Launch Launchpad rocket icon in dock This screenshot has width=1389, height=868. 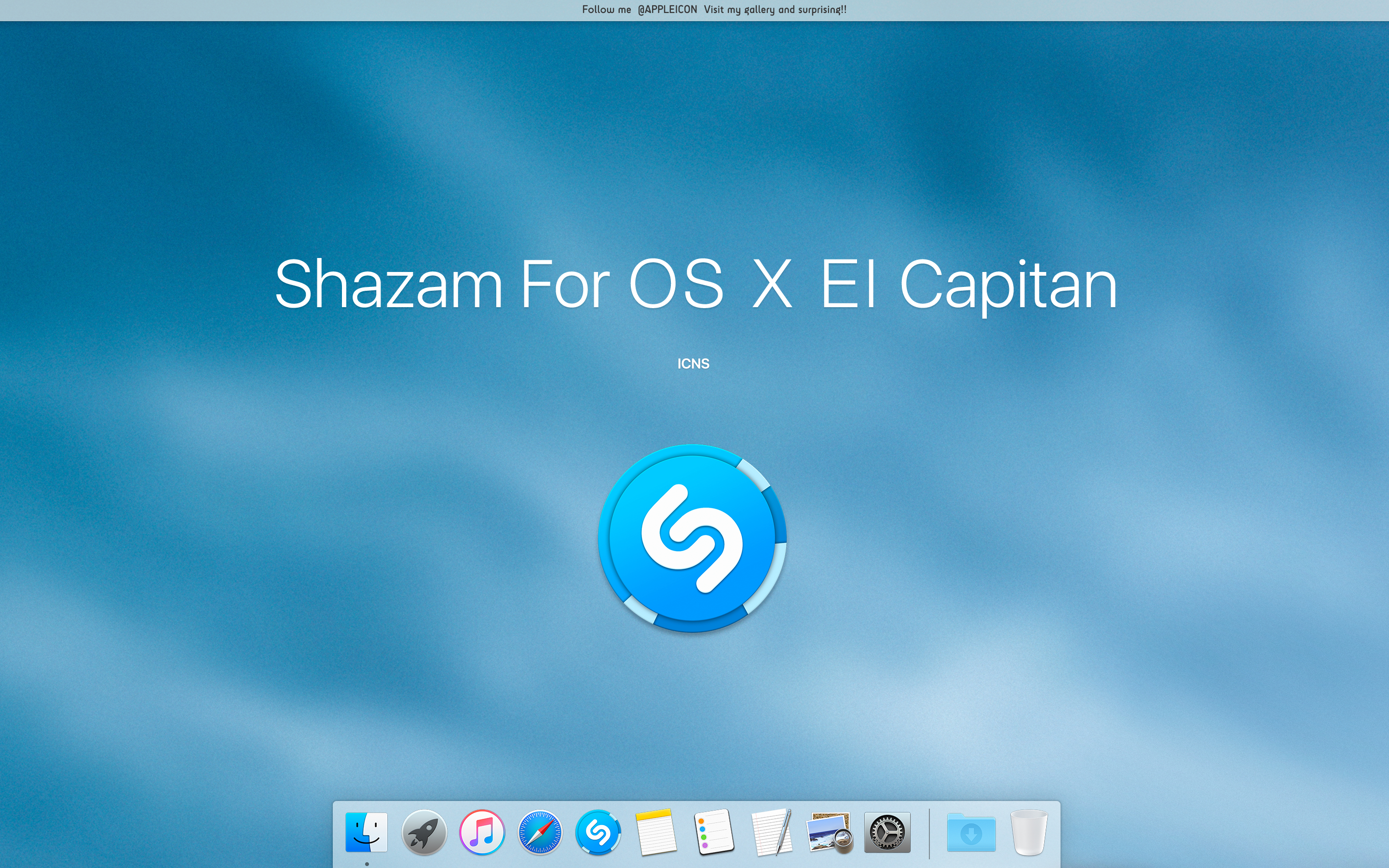pos(424,832)
